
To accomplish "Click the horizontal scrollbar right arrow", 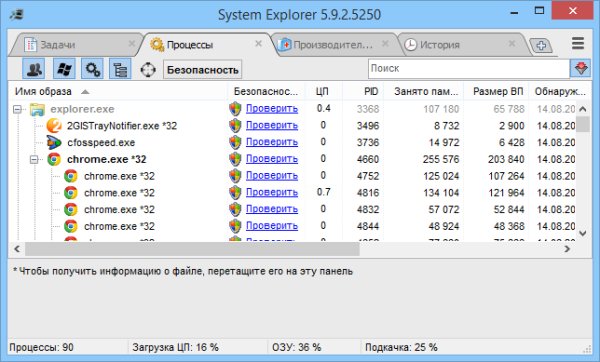I will pos(567,249).
